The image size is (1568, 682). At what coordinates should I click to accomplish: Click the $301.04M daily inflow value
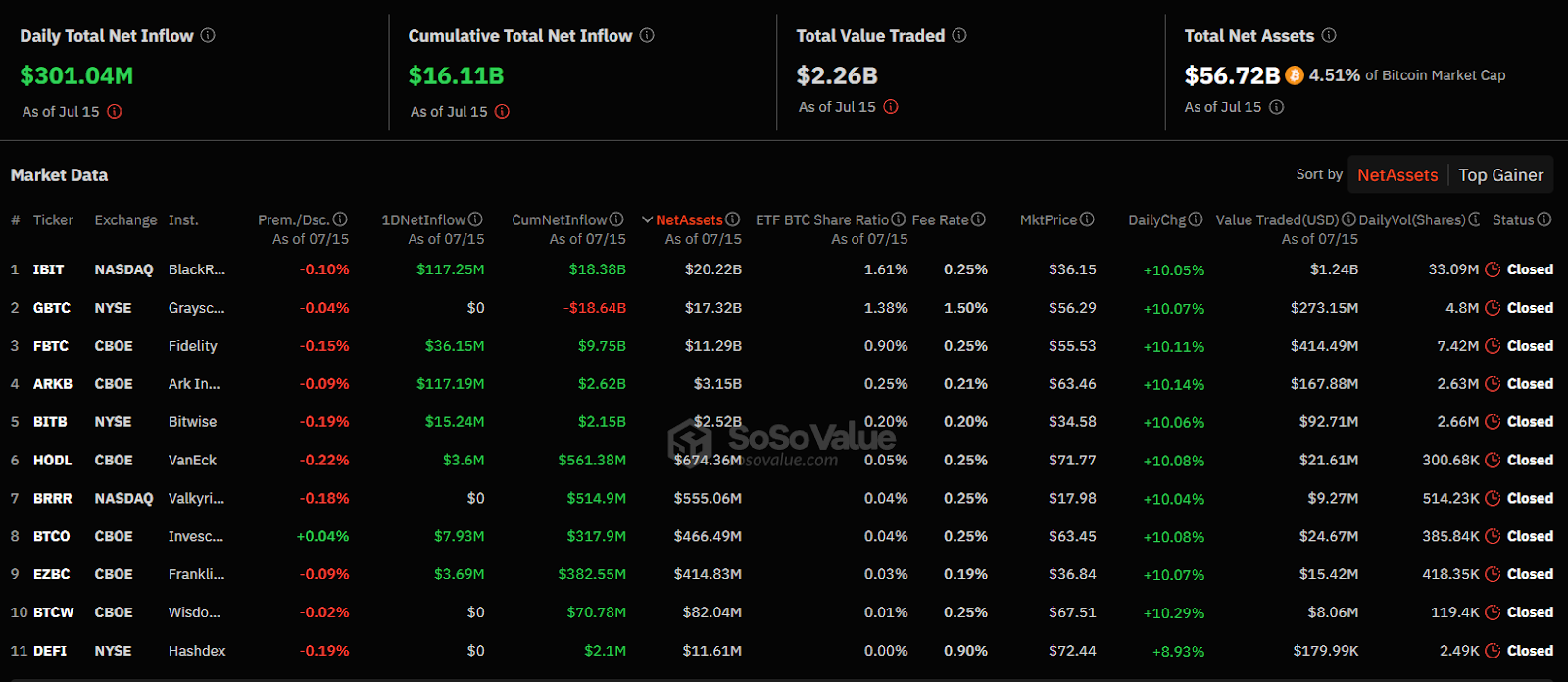point(76,75)
